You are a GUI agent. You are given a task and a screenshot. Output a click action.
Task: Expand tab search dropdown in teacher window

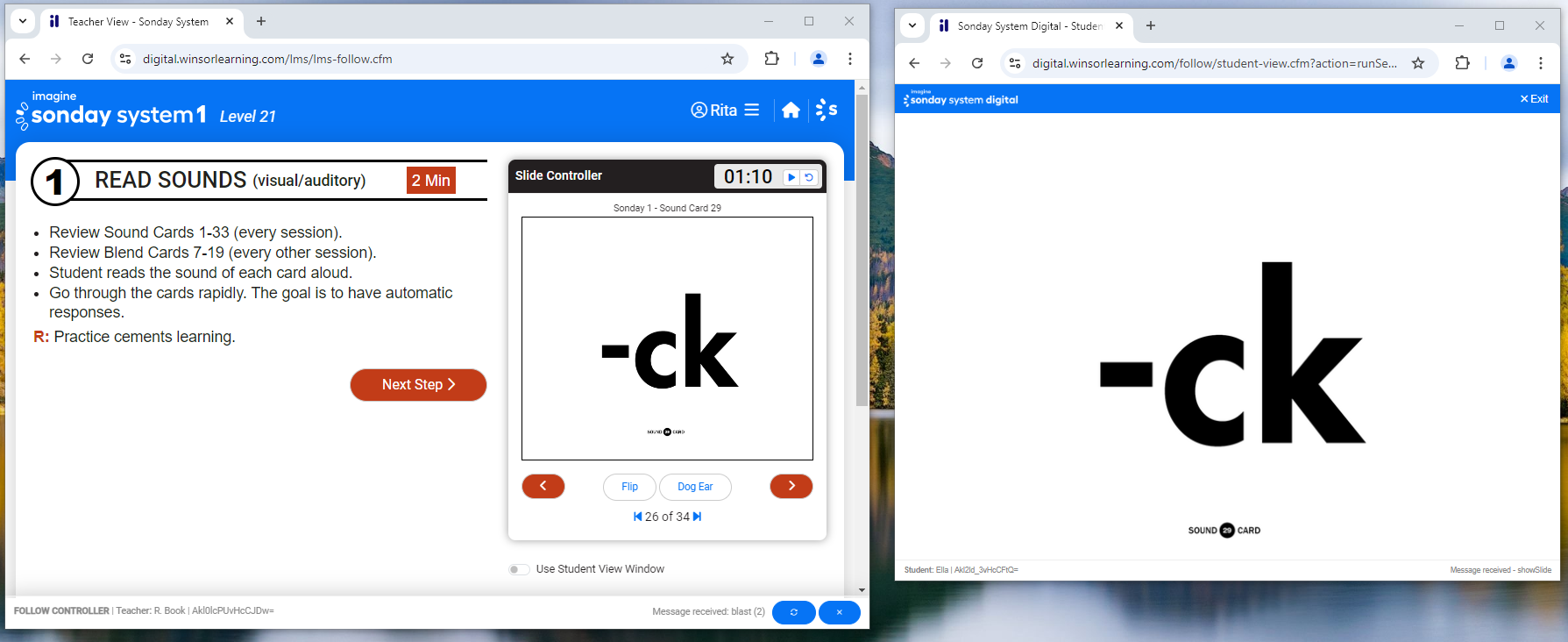23,21
